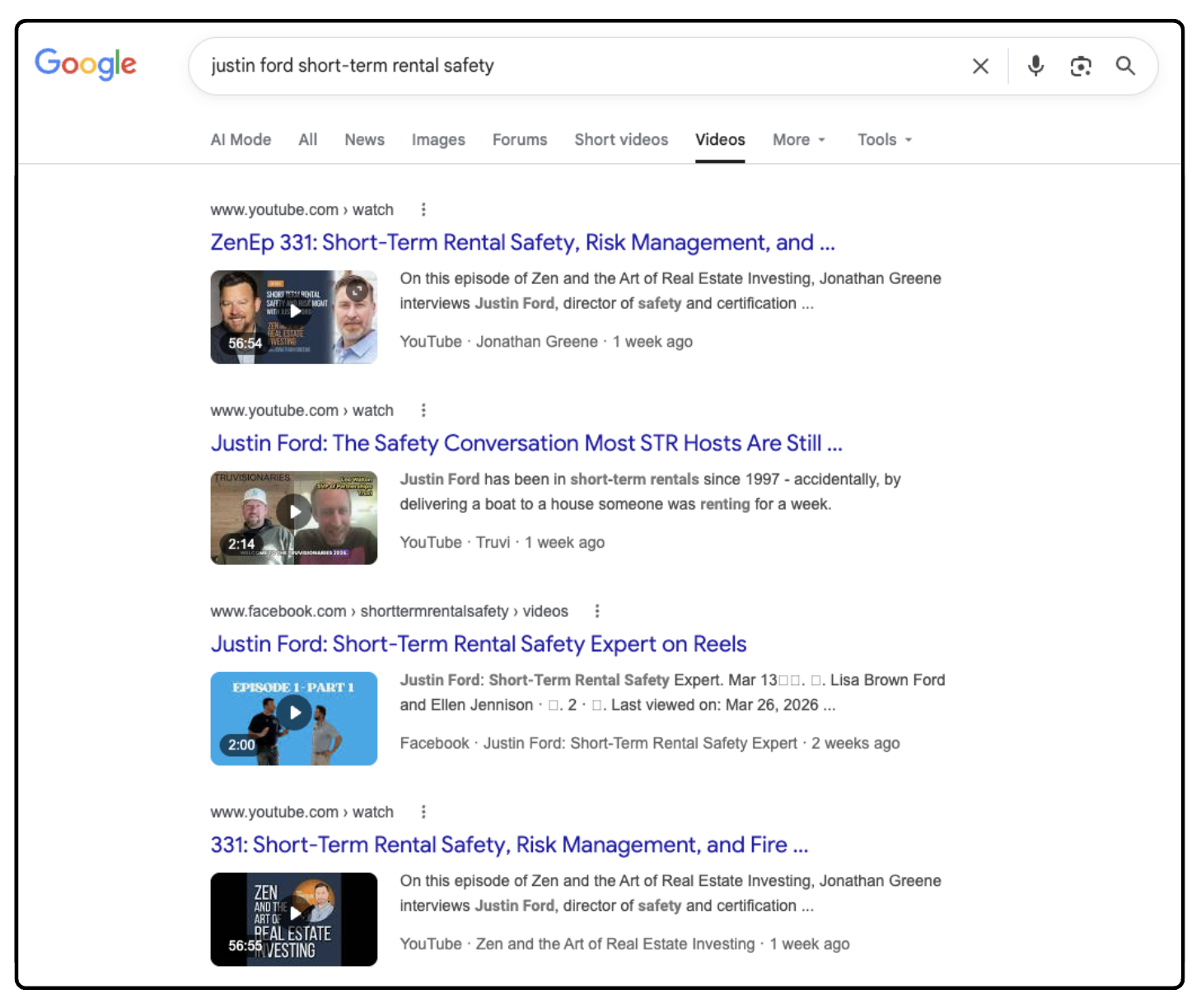Play the 56:55 Zen Real Estate thumbnail
The height and width of the screenshot is (1008, 1201).
[294, 919]
